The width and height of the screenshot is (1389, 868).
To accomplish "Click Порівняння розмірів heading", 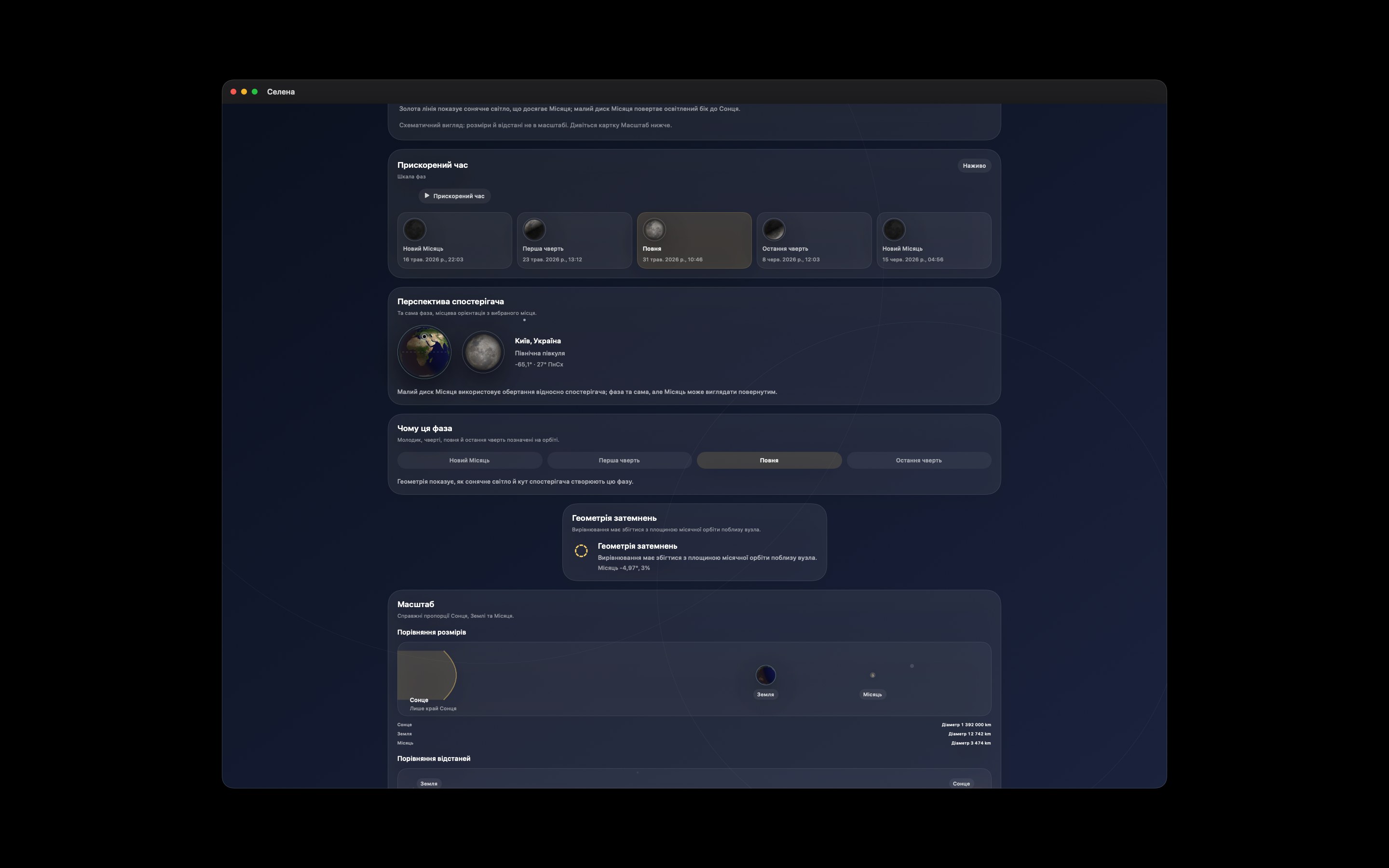I will 431,633.
